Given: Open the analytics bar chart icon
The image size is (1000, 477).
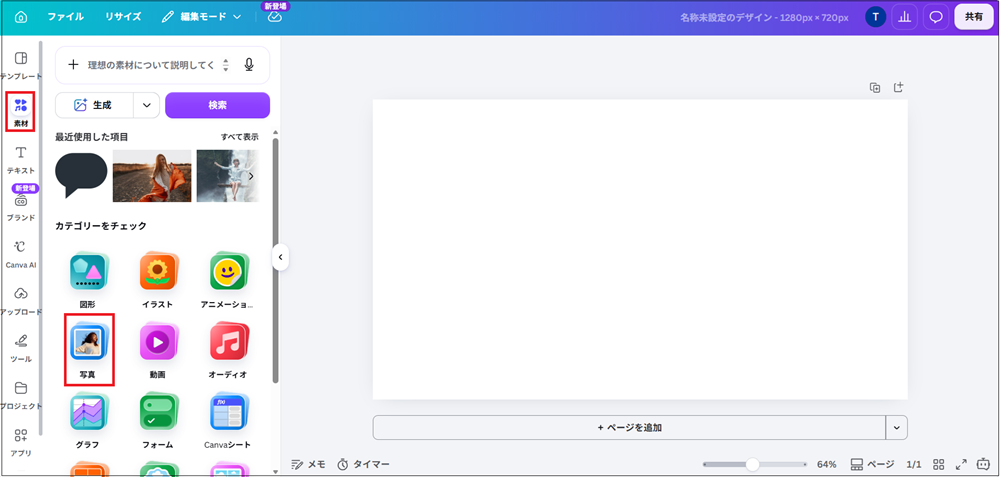Looking at the screenshot, I should [904, 17].
